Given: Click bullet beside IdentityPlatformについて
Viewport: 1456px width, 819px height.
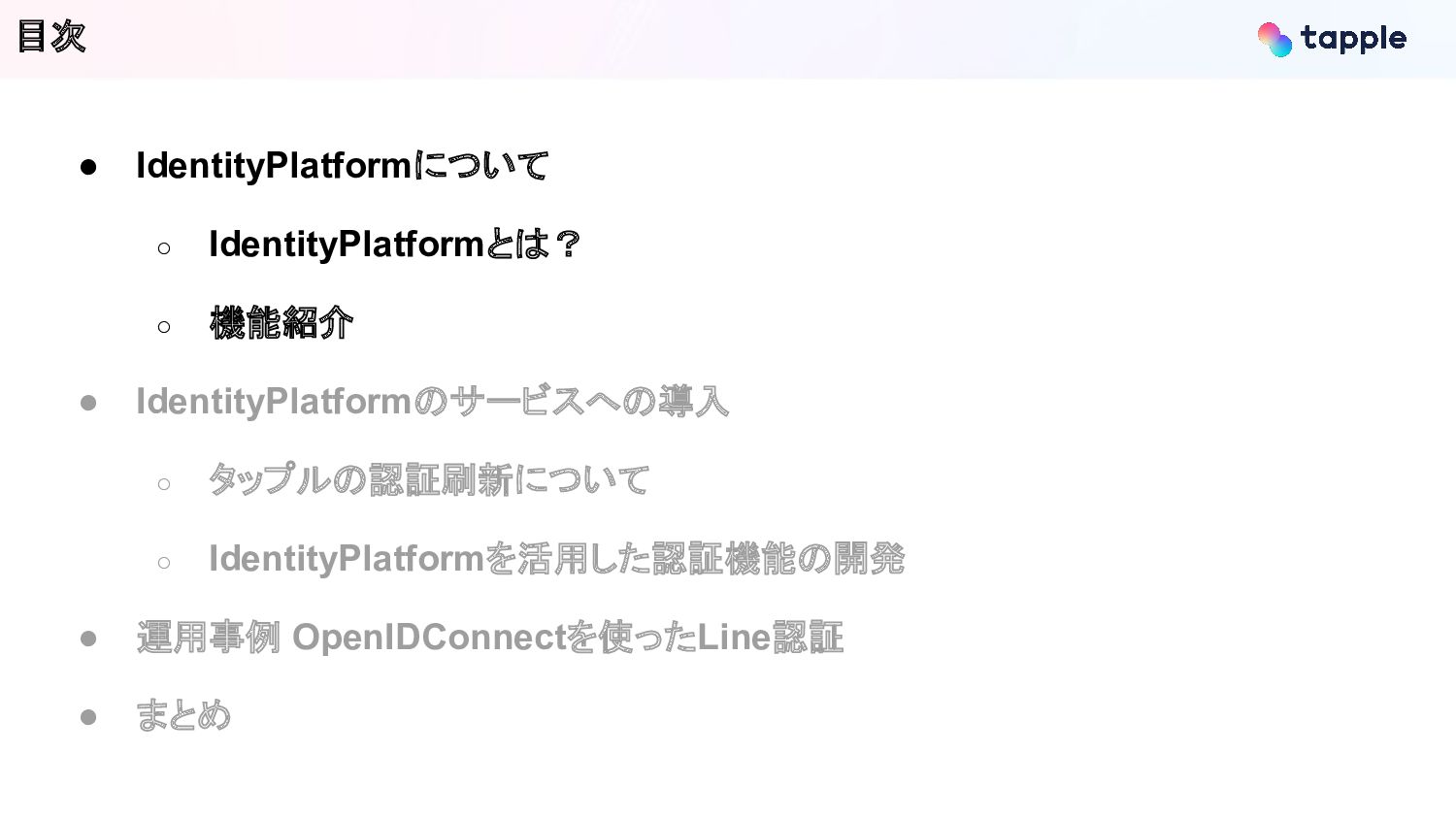Looking at the screenshot, I should (x=88, y=167).
